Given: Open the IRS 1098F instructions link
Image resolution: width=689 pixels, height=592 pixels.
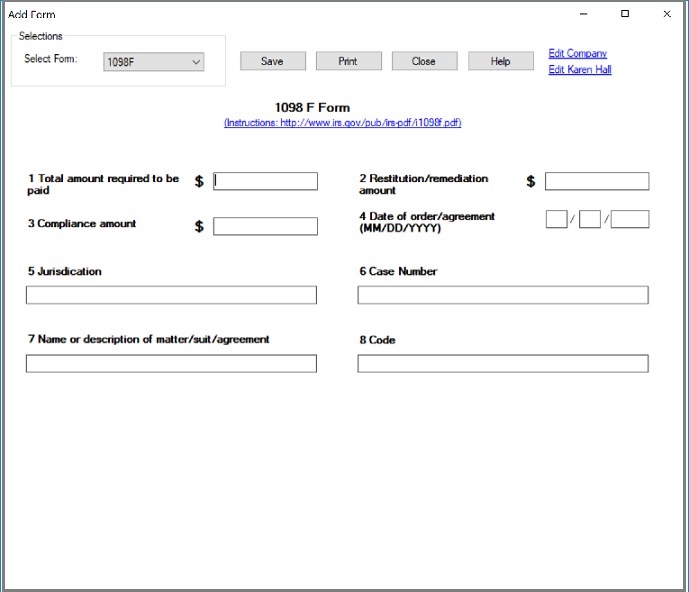Looking at the screenshot, I should click(x=343, y=123).
